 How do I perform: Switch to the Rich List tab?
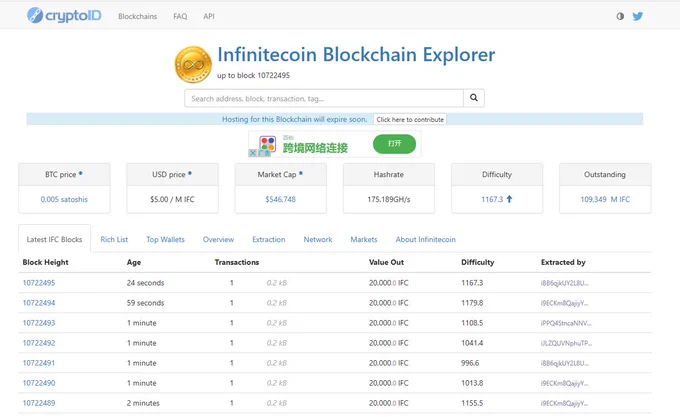(x=114, y=239)
